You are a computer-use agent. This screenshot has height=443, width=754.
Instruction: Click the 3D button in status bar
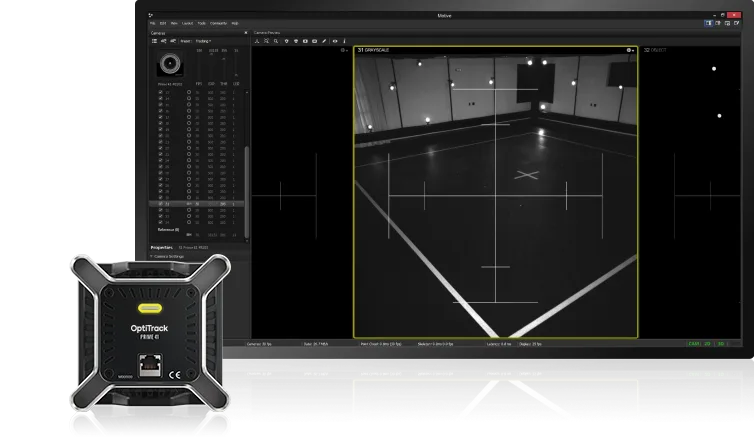coord(721,343)
